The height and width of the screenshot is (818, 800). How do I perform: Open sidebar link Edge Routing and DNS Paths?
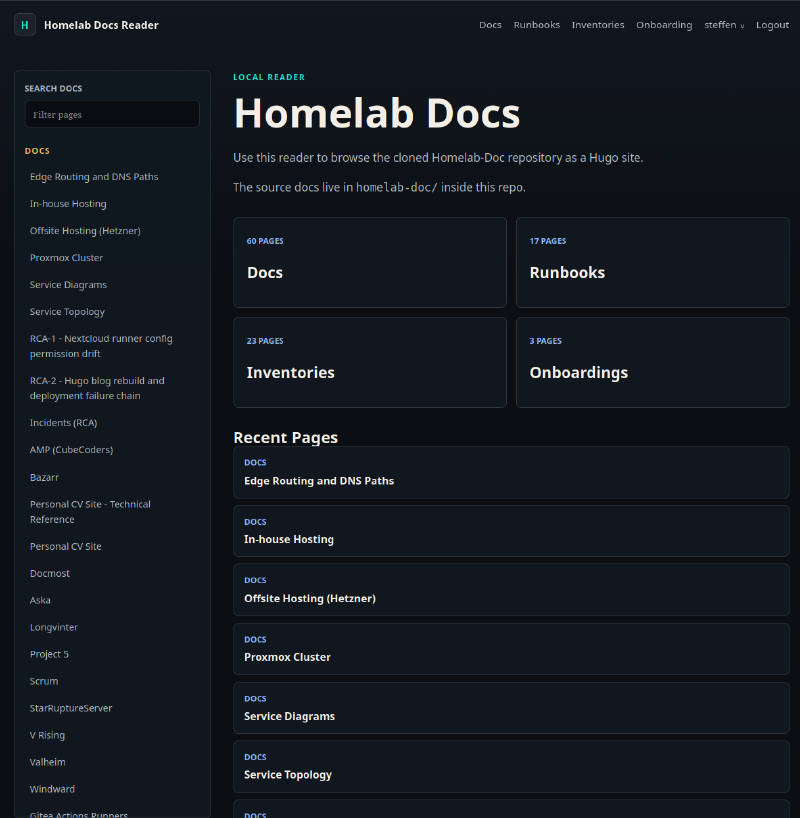pyautogui.click(x=94, y=177)
